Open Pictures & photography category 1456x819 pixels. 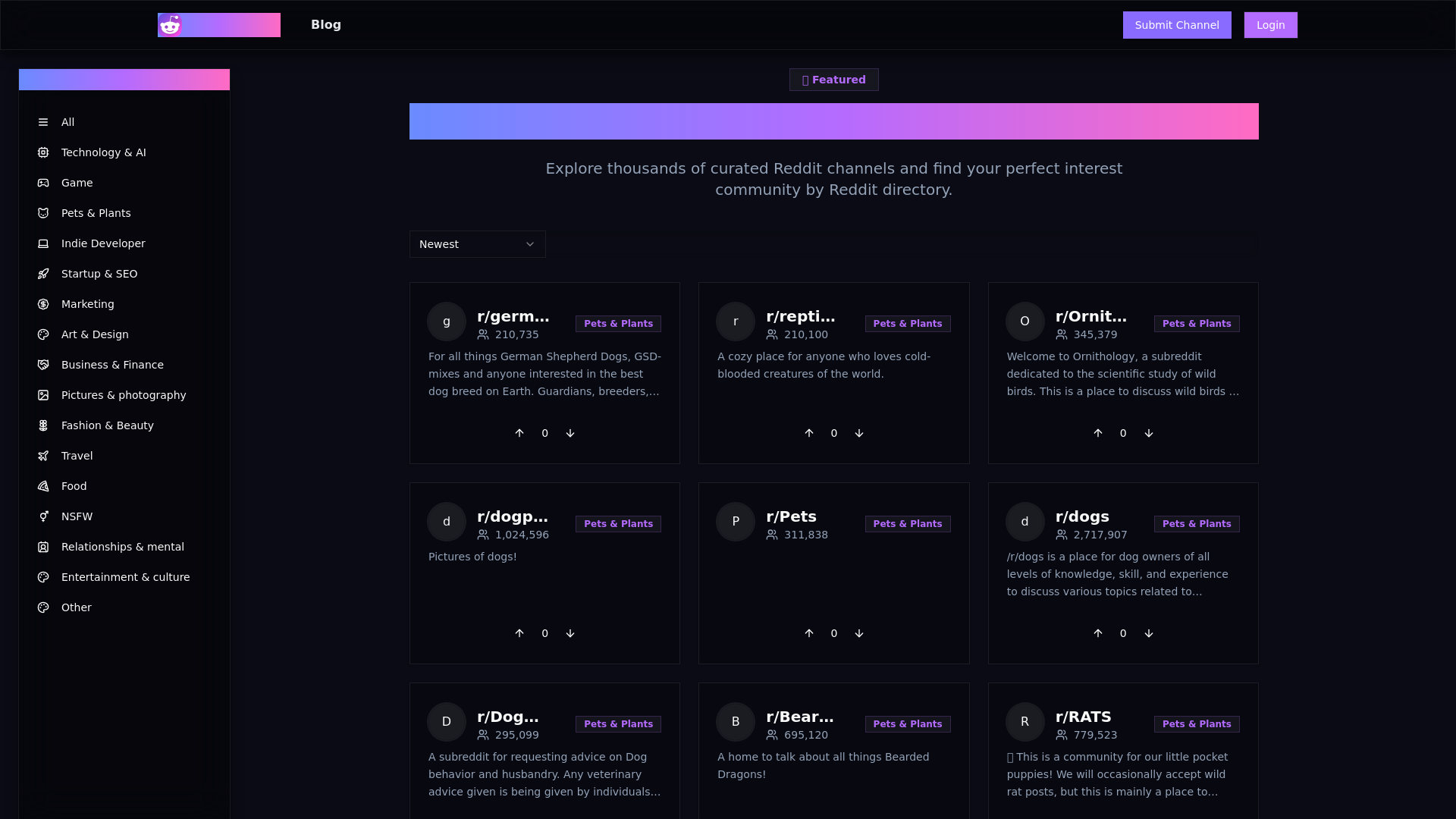[124, 395]
